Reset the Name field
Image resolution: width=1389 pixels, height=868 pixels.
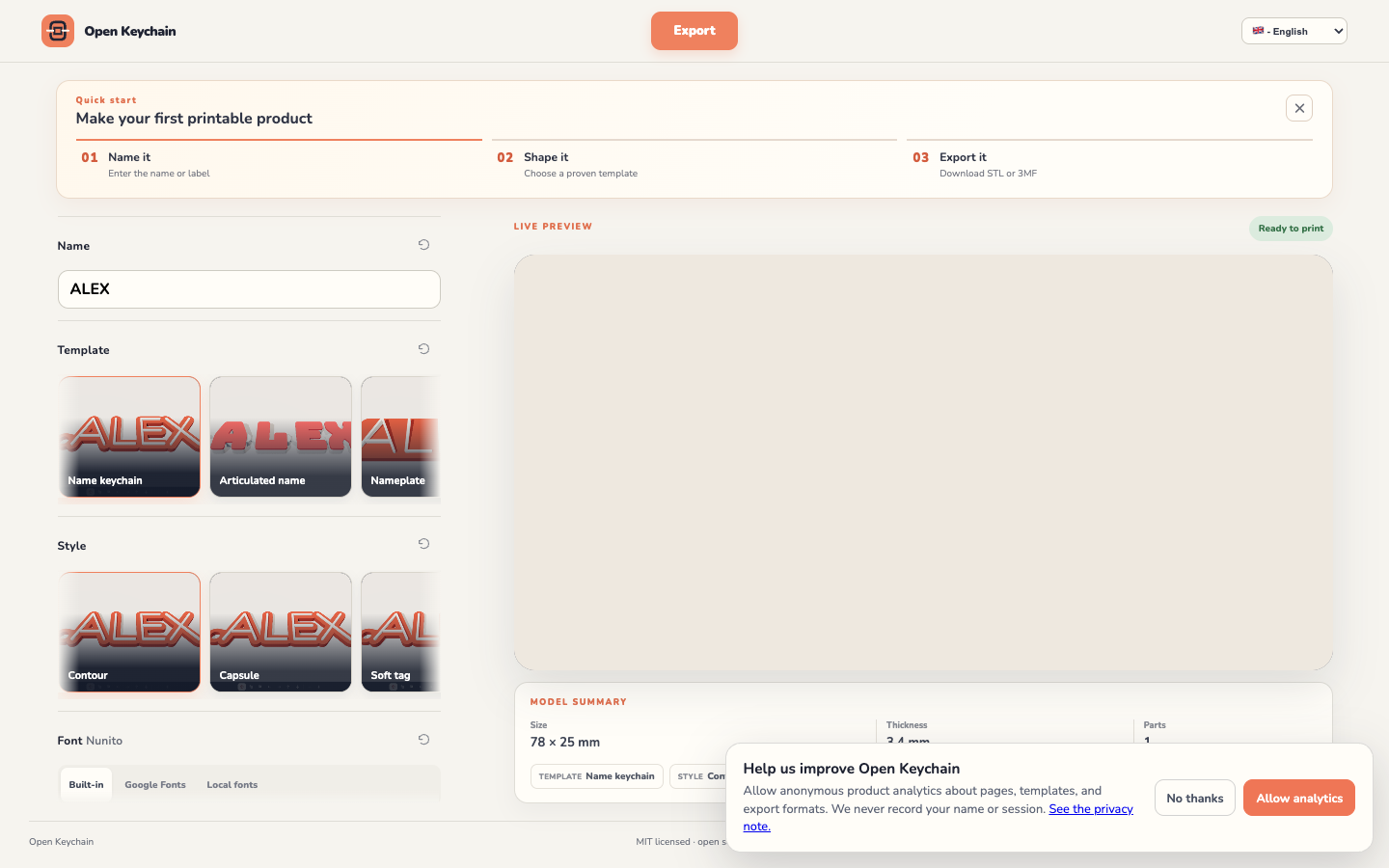coord(423,245)
